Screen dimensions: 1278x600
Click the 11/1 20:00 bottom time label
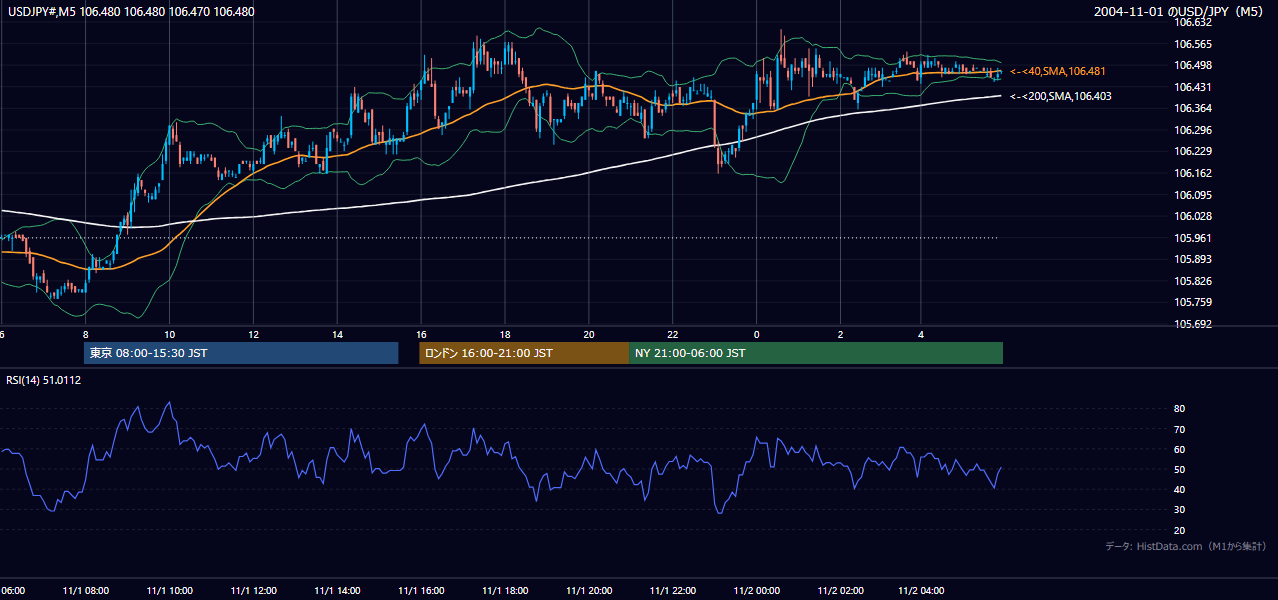point(589,590)
